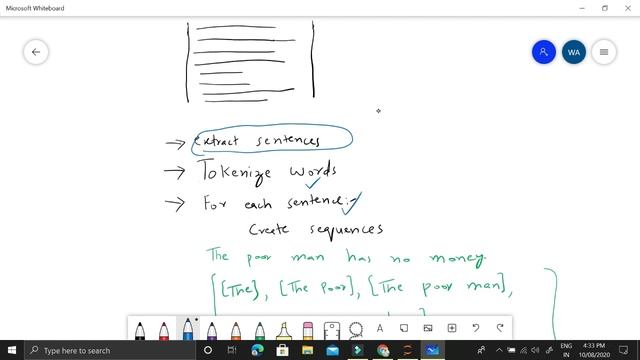Select the yellow highlighter
The height and width of the screenshot is (360, 640).
pyautogui.click(x=284, y=330)
